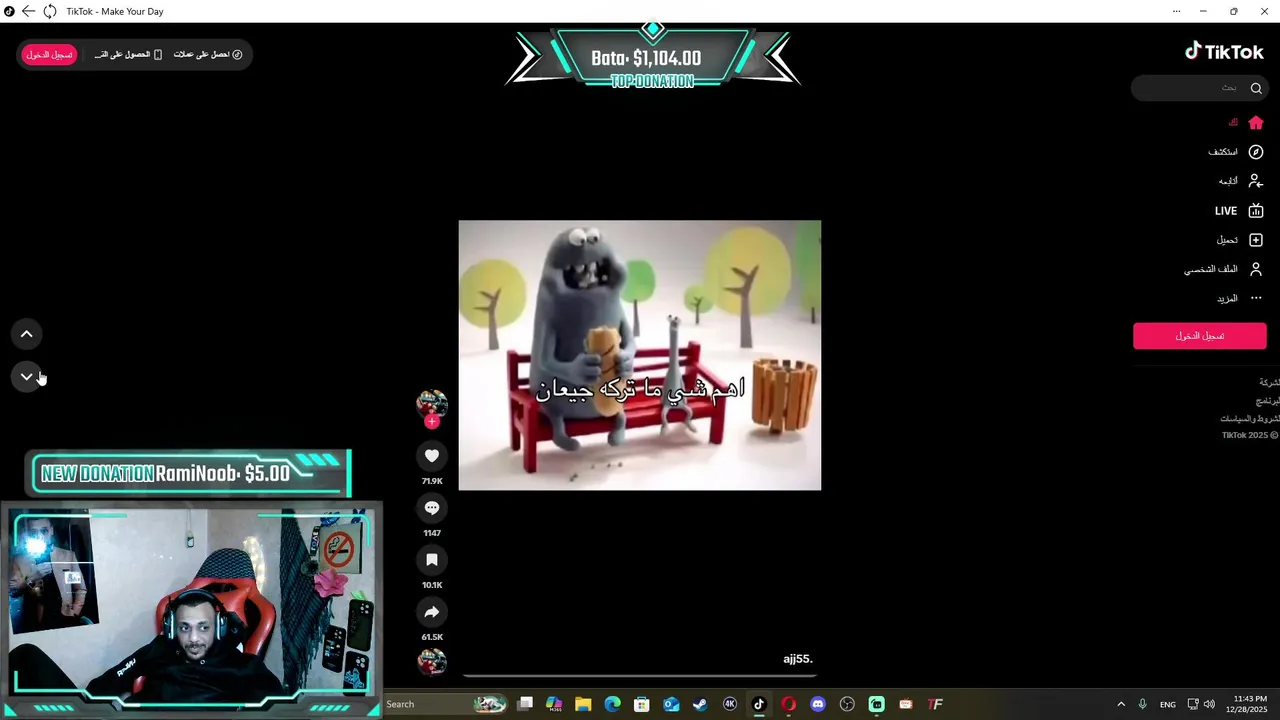
Task: Open Opera browser from the taskbar
Action: pos(788,704)
